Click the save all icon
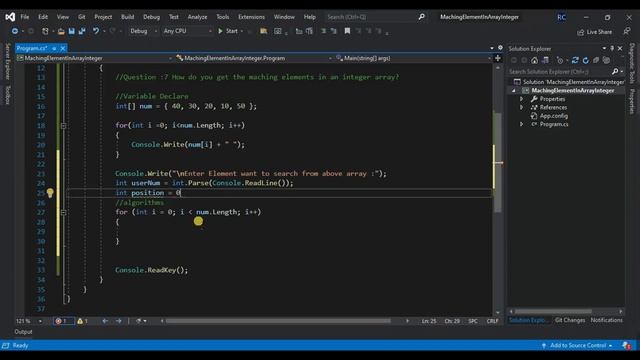The height and width of the screenshot is (360, 640). (82, 31)
